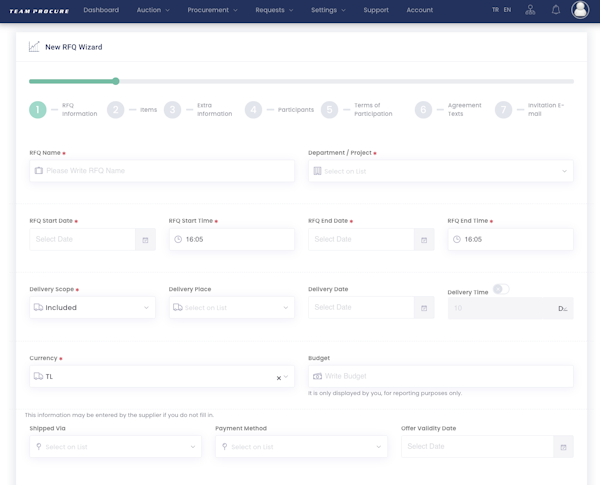Focus the RFQ Name input field
This screenshot has height=485, width=600.
tap(162, 171)
